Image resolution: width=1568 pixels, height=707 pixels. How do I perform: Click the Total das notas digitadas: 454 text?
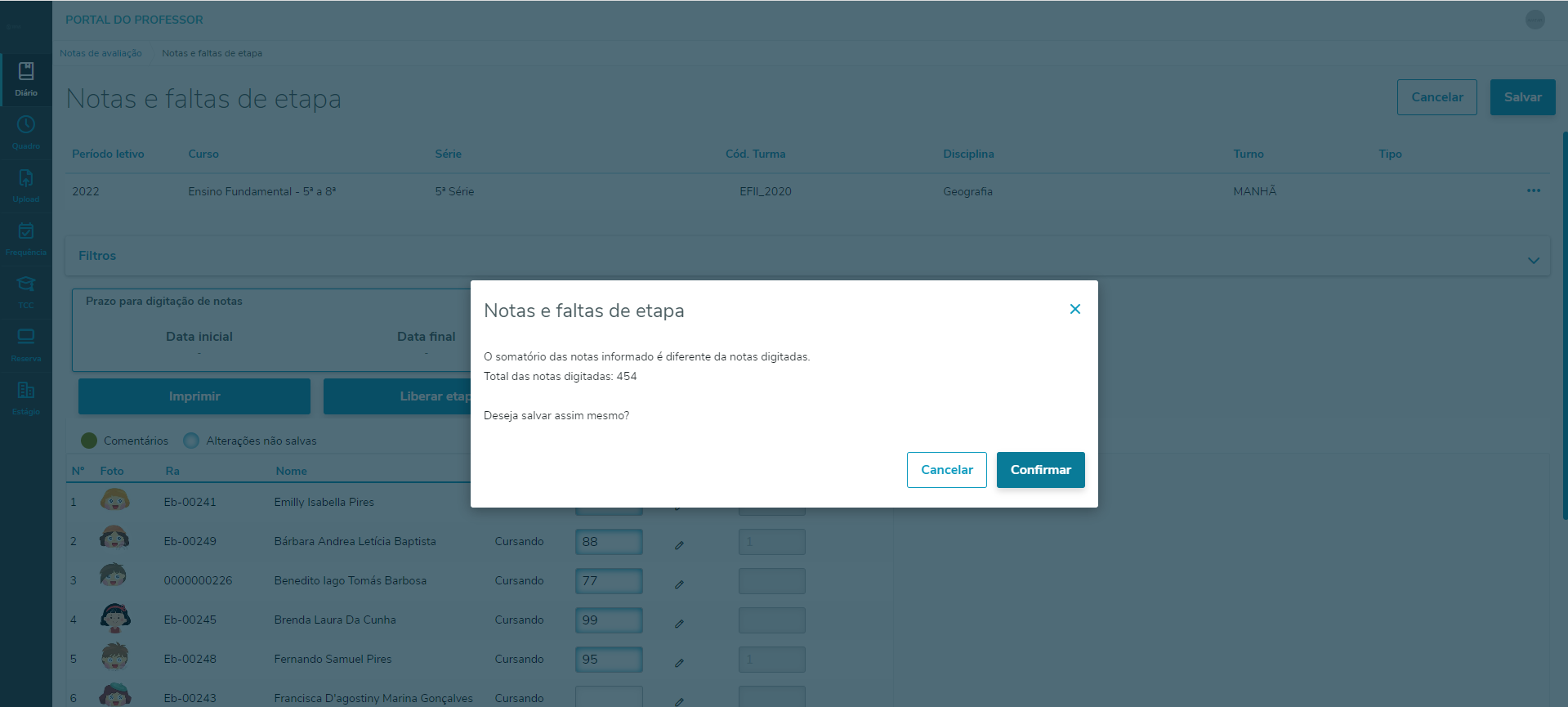[561, 376]
